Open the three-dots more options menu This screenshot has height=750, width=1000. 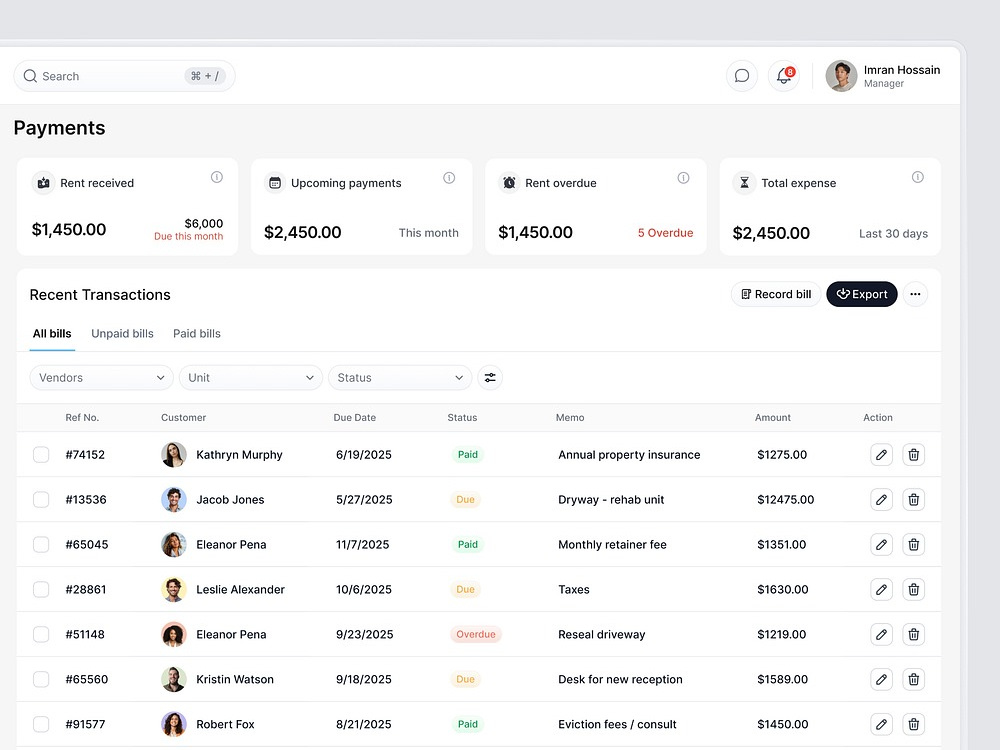point(915,294)
